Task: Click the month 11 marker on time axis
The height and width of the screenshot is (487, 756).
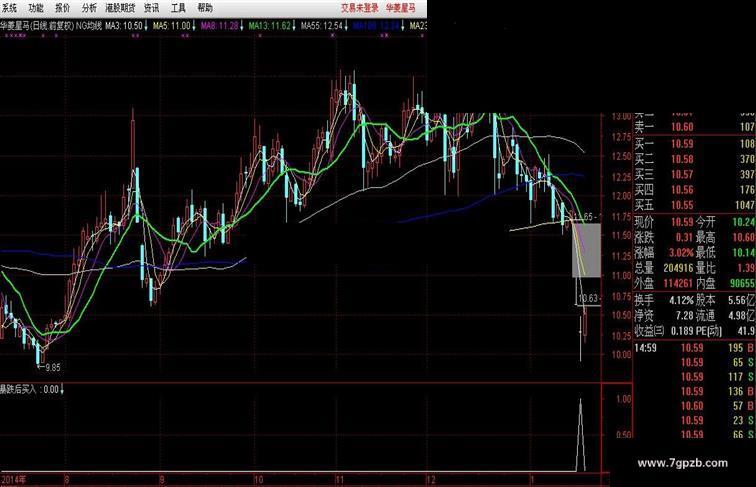Action: point(340,480)
